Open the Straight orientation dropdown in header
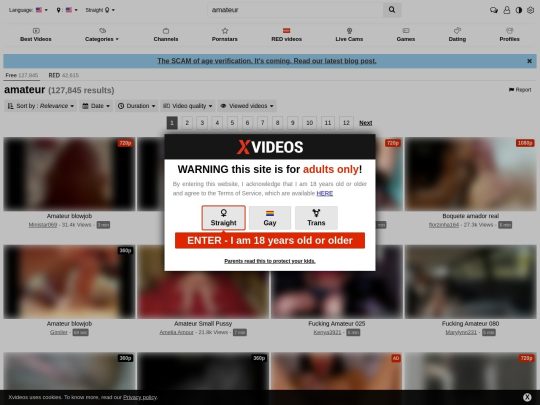Screen dimensions: 540x405 [x=100, y=10]
